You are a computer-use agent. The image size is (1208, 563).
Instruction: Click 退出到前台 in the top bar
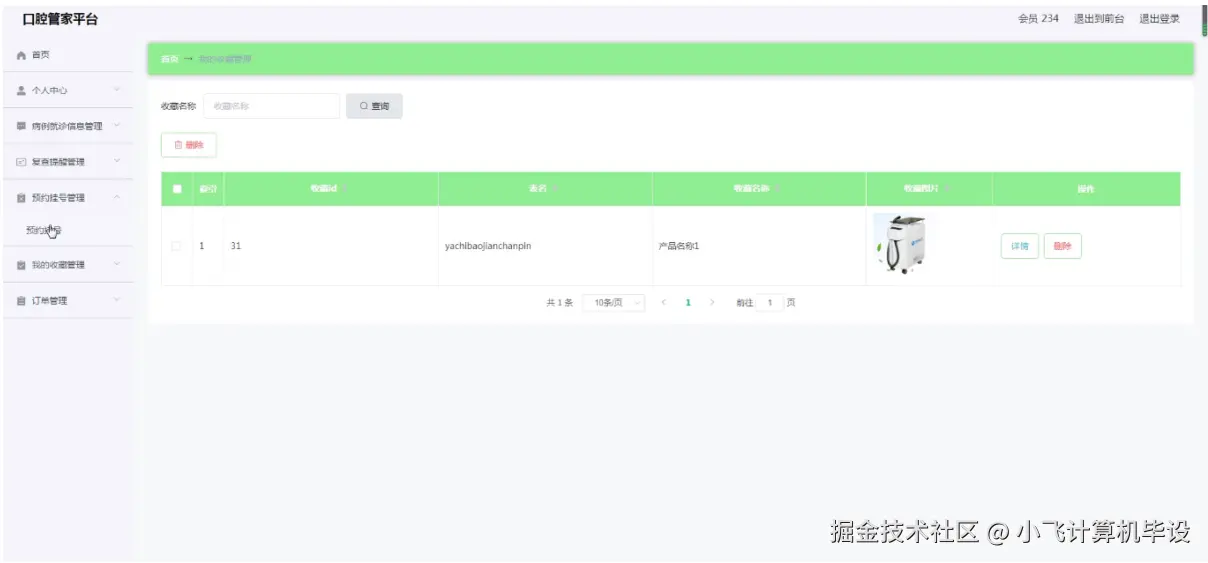(x=1099, y=19)
